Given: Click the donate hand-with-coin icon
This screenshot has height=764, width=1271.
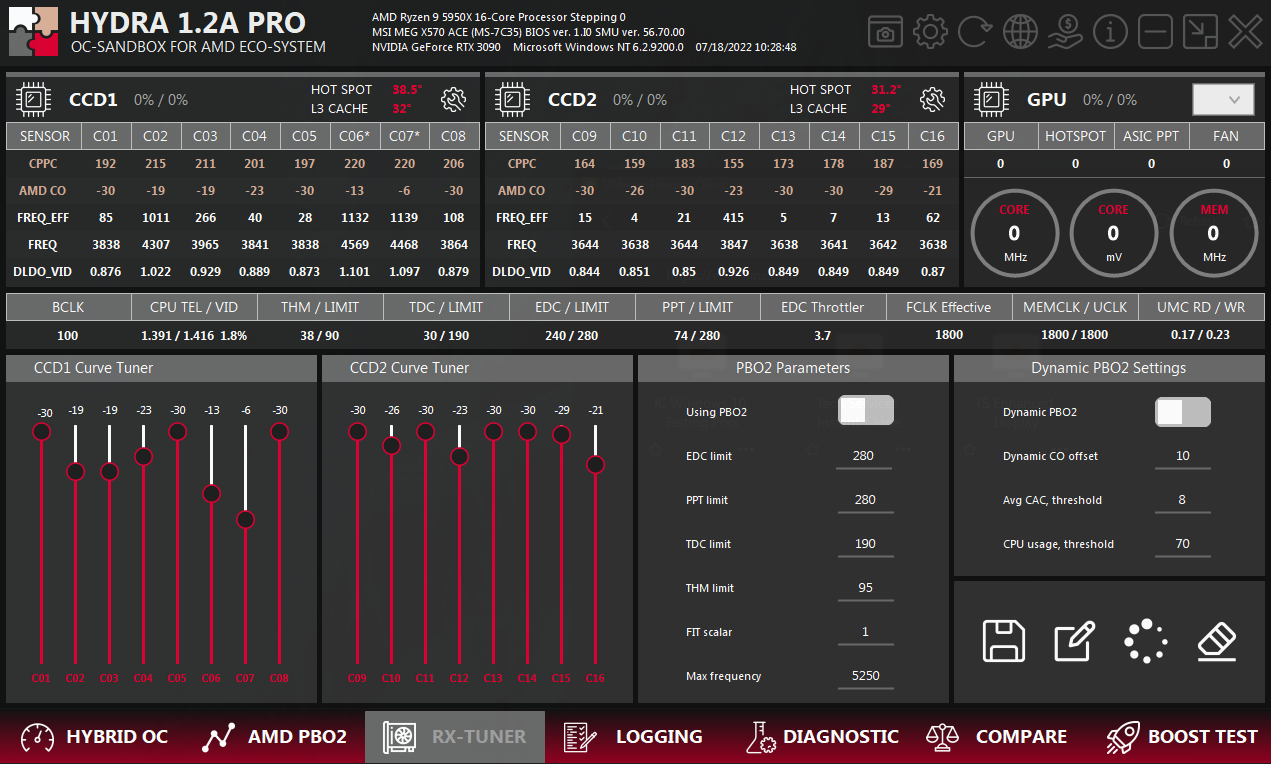Looking at the screenshot, I should pyautogui.click(x=1065, y=32).
